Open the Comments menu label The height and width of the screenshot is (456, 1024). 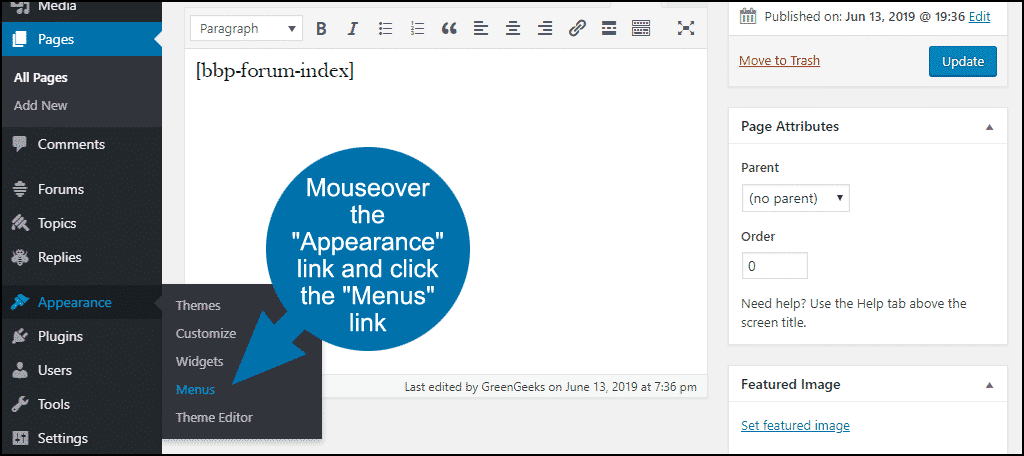coord(71,144)
